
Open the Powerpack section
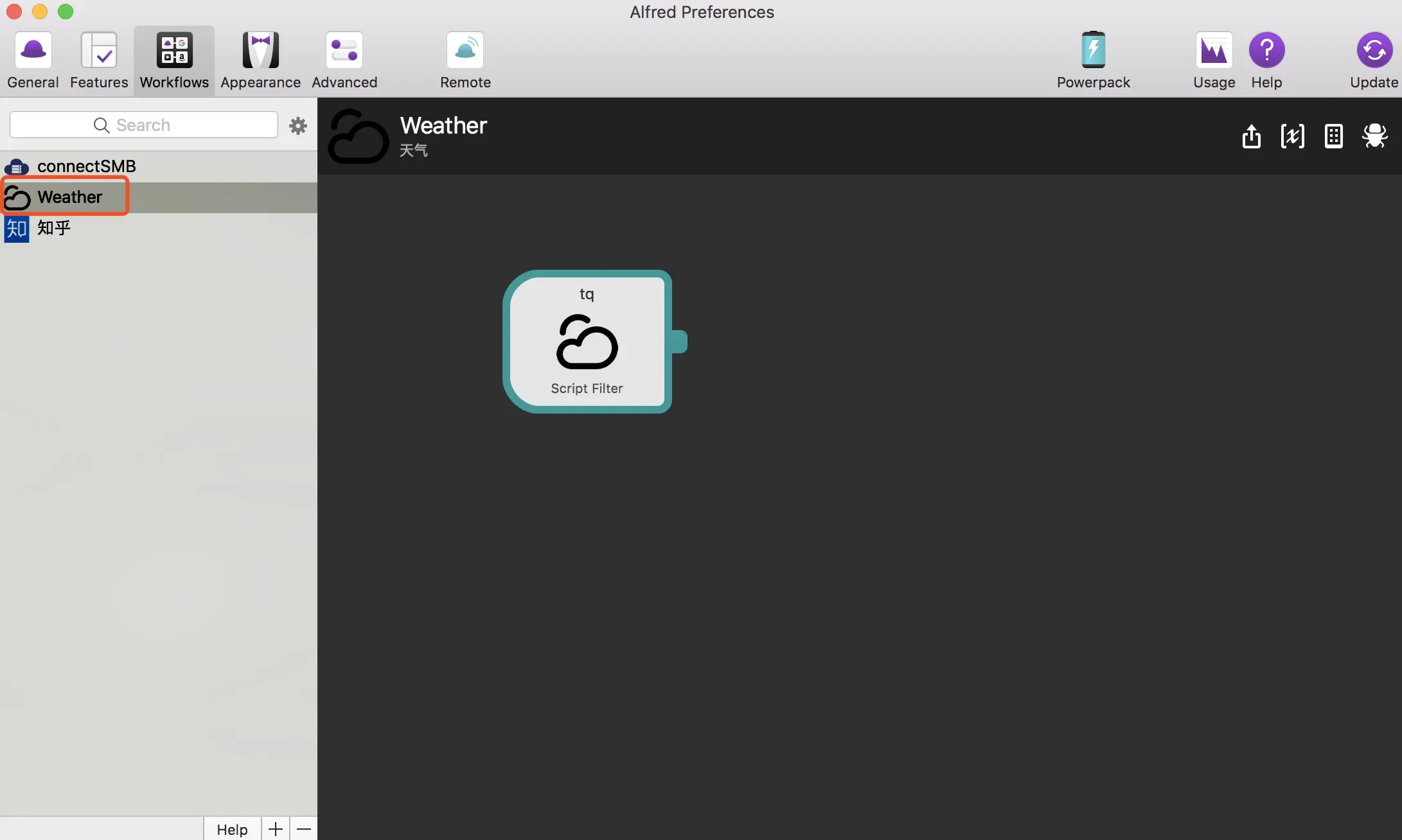(x=1093, y=60)
